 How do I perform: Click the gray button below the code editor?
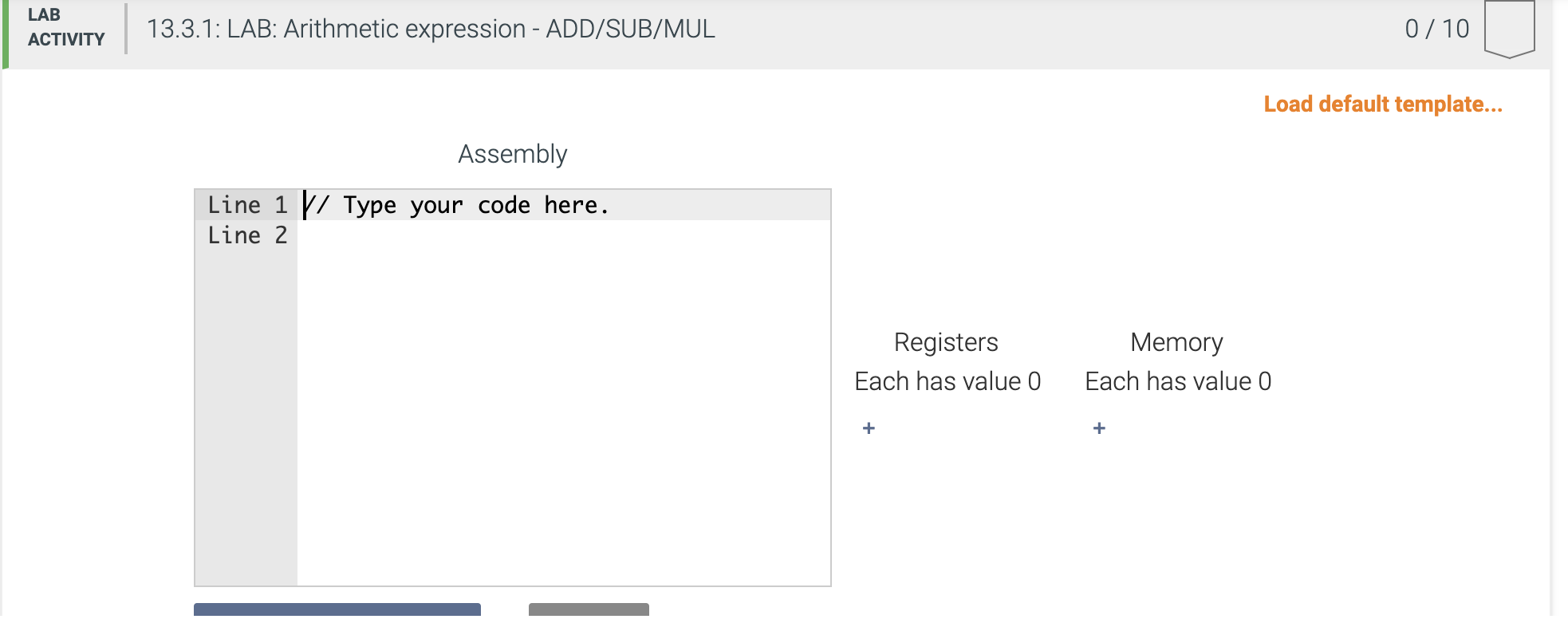click(587, 613)
